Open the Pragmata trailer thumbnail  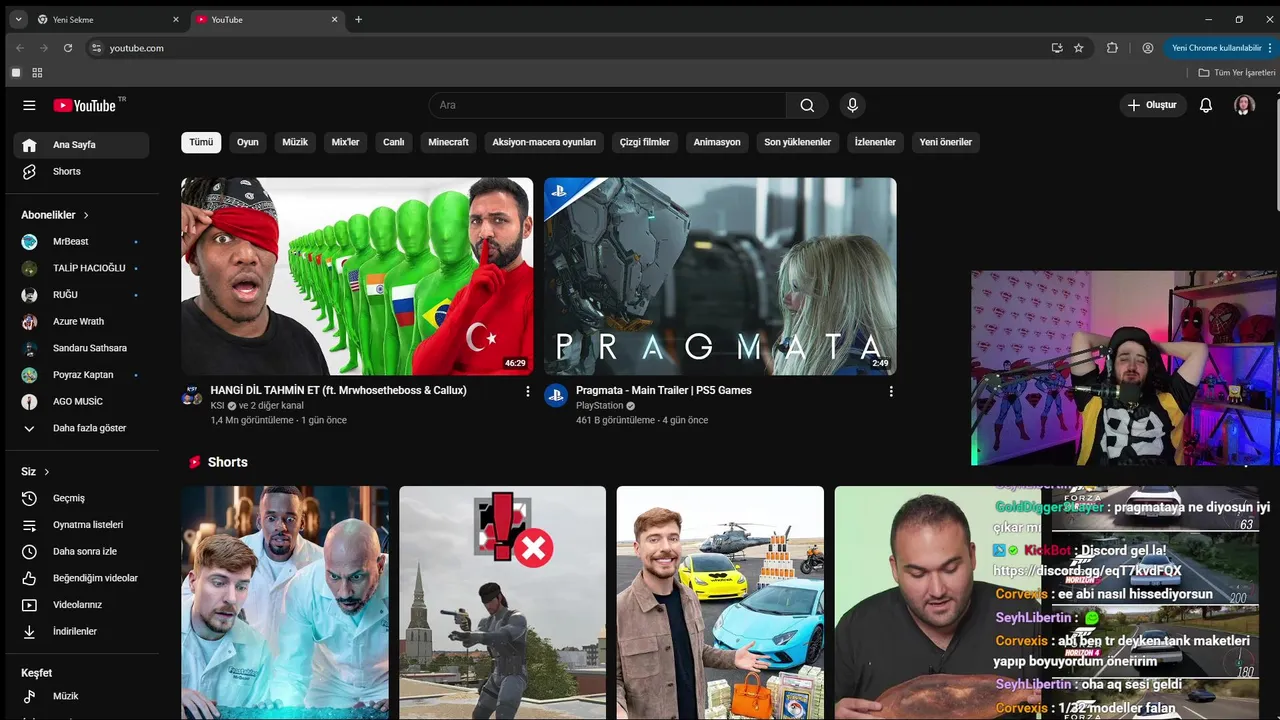tap(720, 276)
